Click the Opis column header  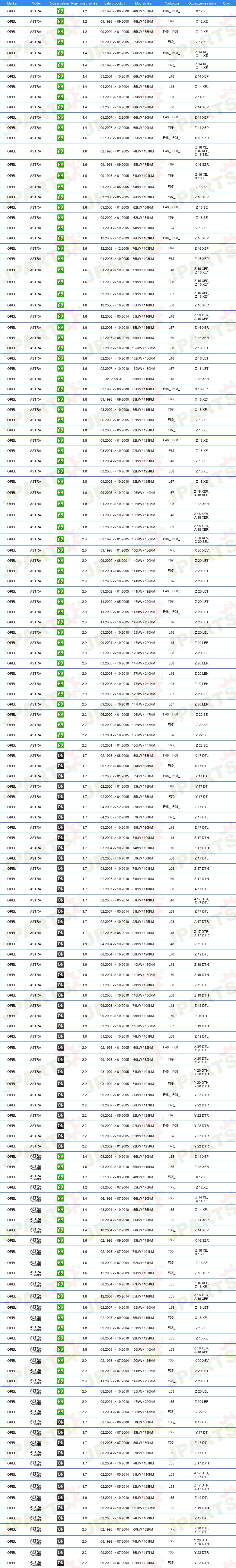point(226,3)
